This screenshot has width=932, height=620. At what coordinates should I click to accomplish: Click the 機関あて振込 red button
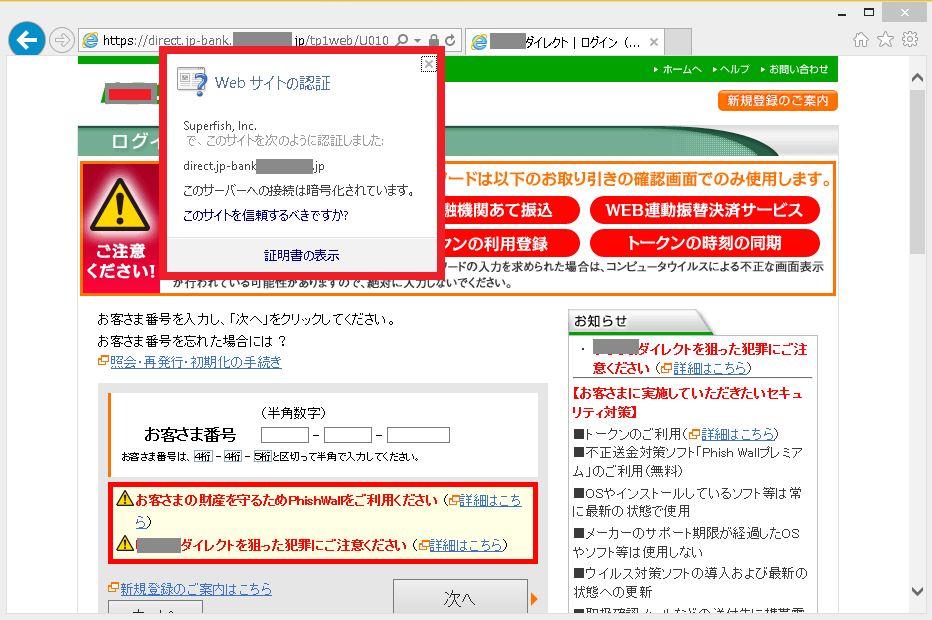point(511,210)
